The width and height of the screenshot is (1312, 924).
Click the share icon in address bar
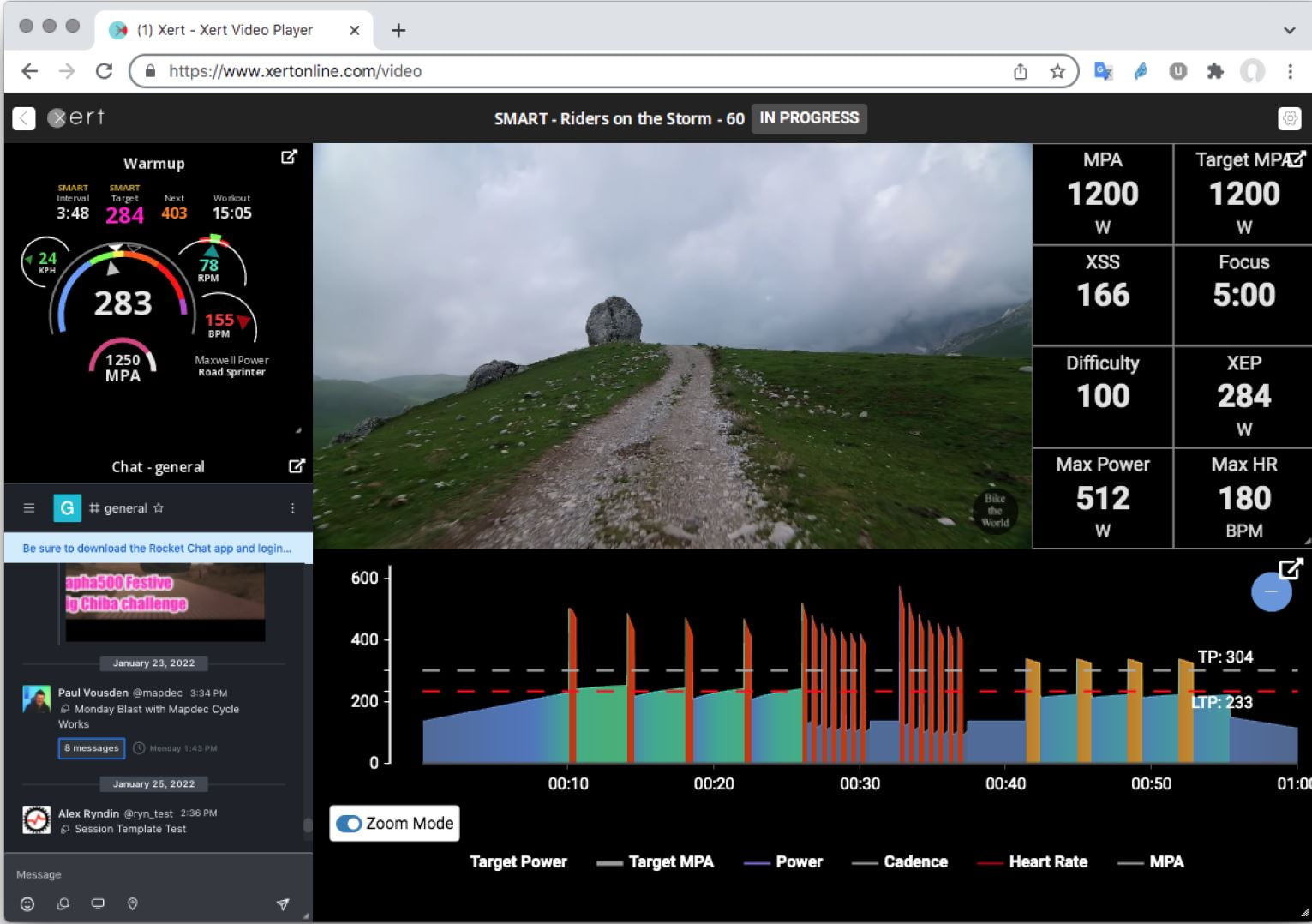(1021, 71)
